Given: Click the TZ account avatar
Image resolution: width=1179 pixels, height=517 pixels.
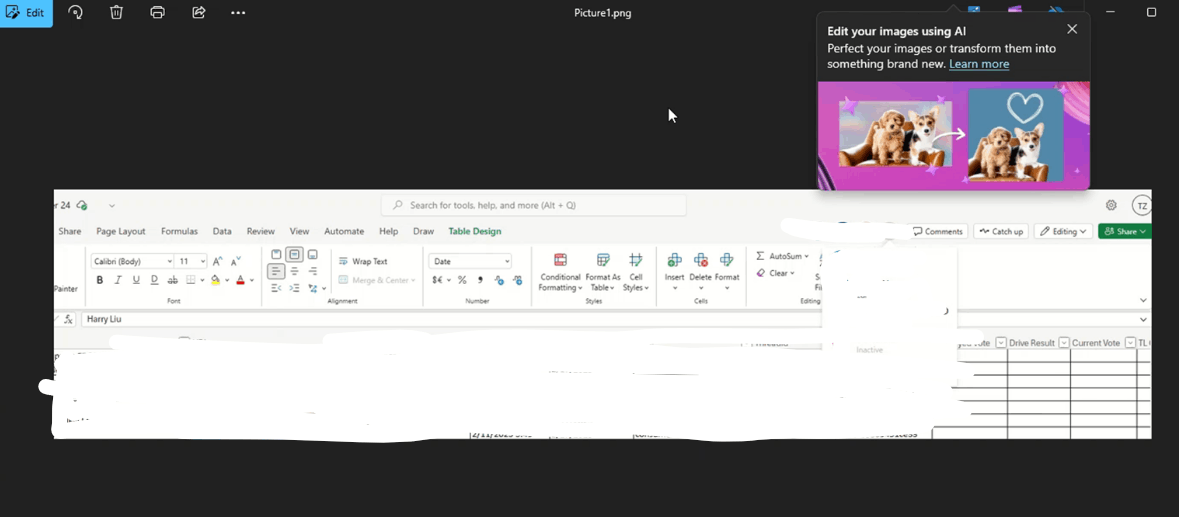Looking at the screenshot, I should 1141,205.
